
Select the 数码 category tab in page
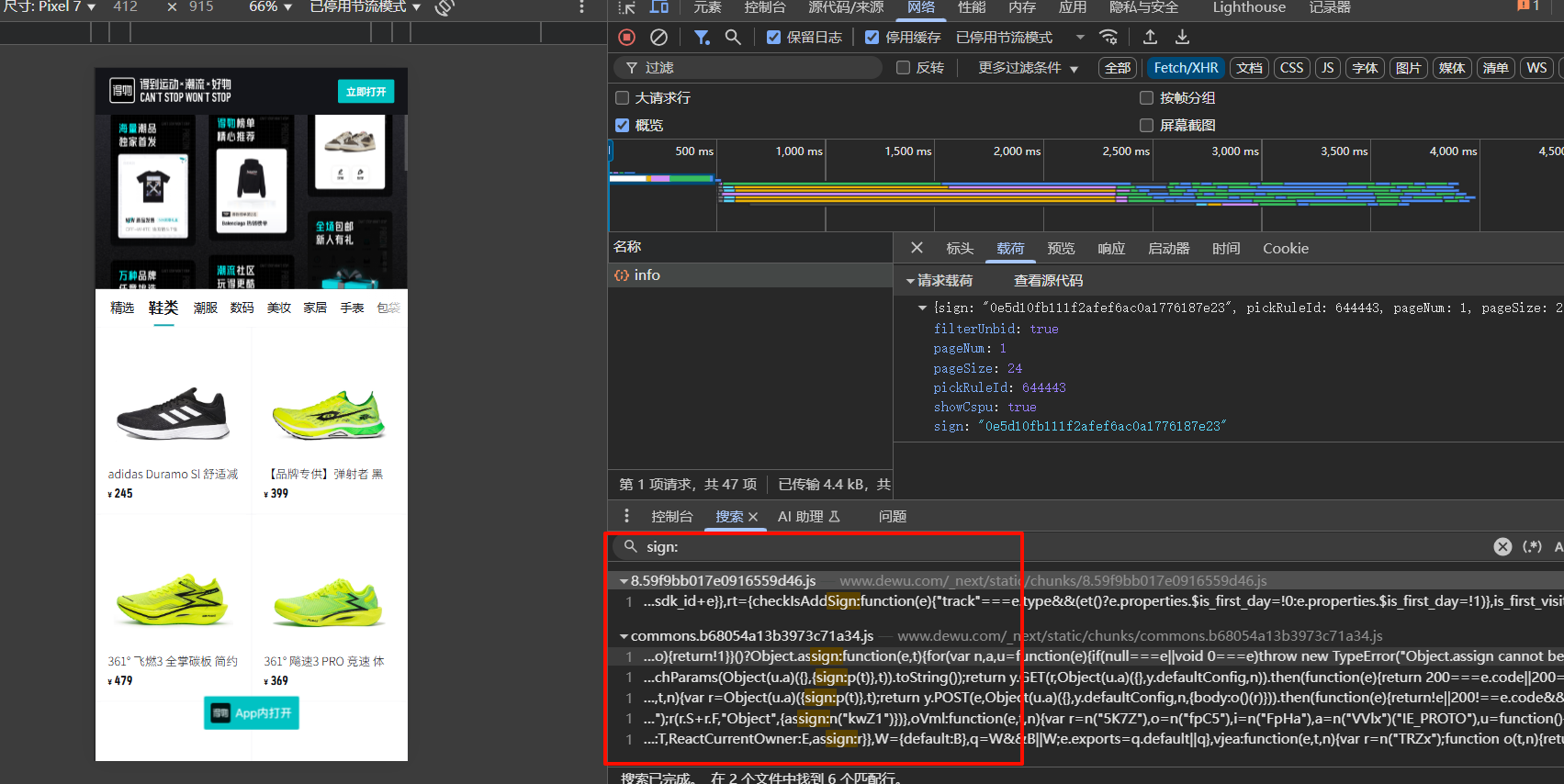pos(242,308)
